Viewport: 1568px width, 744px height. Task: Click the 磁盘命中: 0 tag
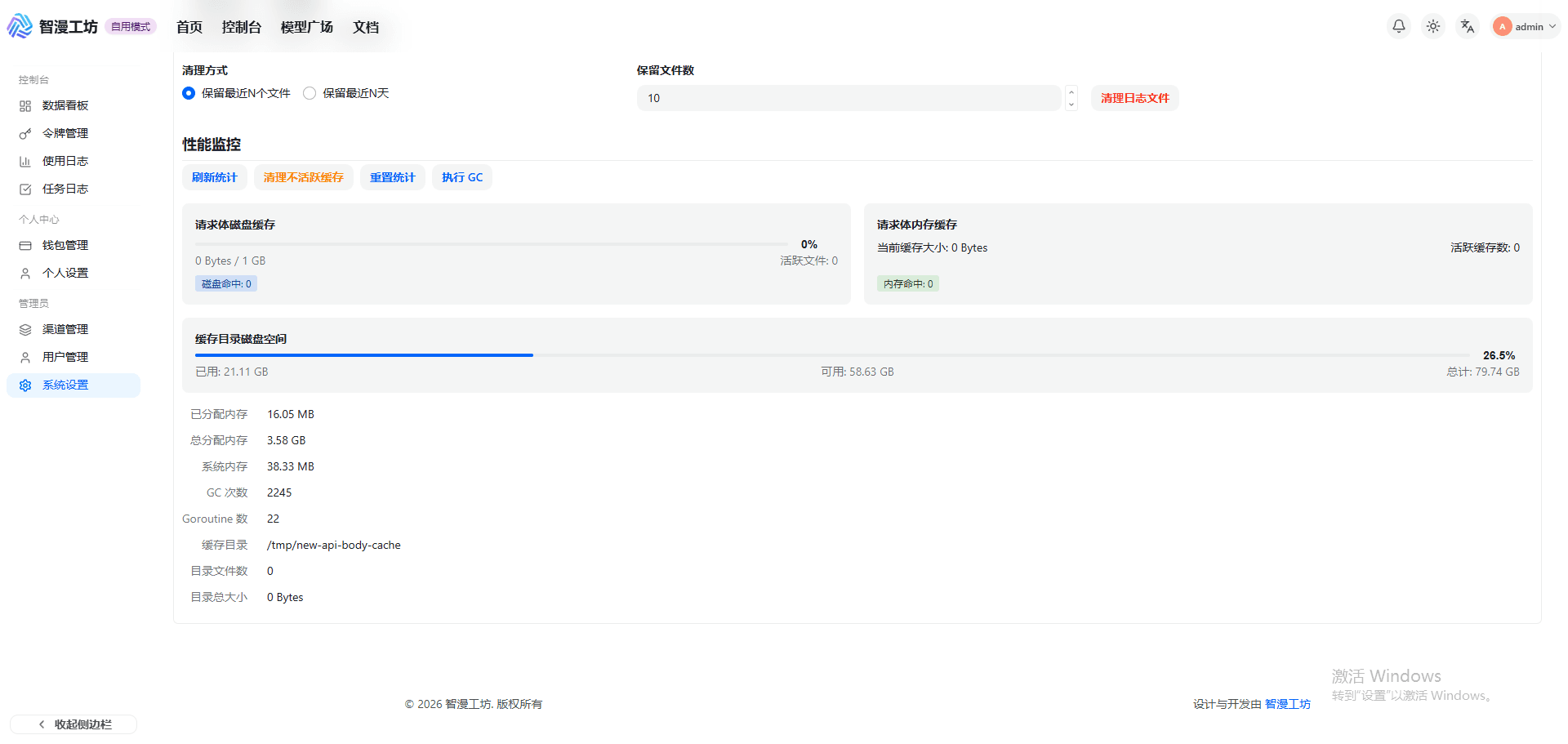click(226, 283)
